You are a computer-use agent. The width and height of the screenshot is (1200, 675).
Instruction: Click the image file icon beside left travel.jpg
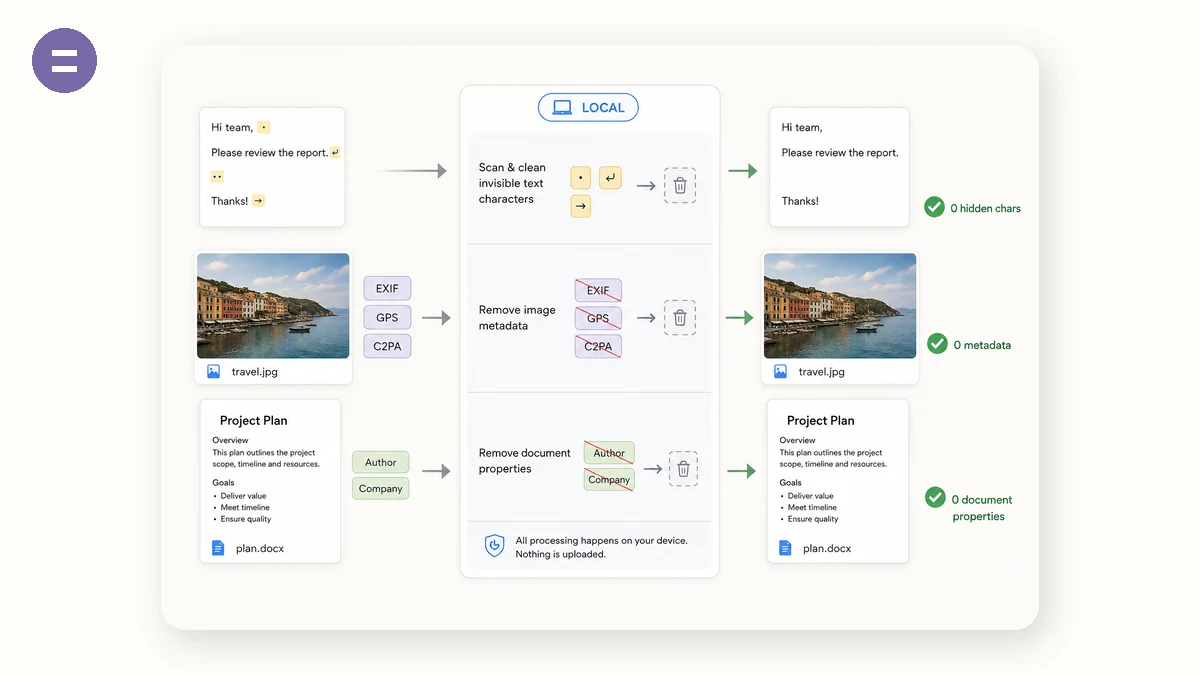click(213, 371)
